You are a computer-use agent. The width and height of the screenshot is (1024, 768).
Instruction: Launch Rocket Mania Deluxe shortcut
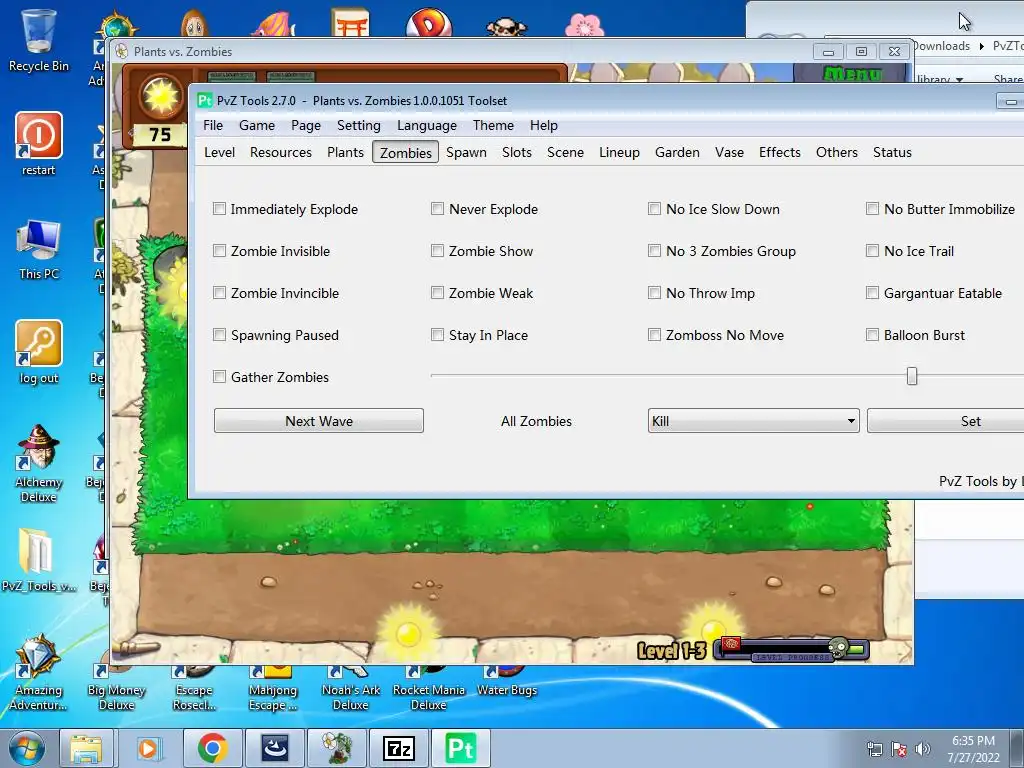[x=428, y=687]
